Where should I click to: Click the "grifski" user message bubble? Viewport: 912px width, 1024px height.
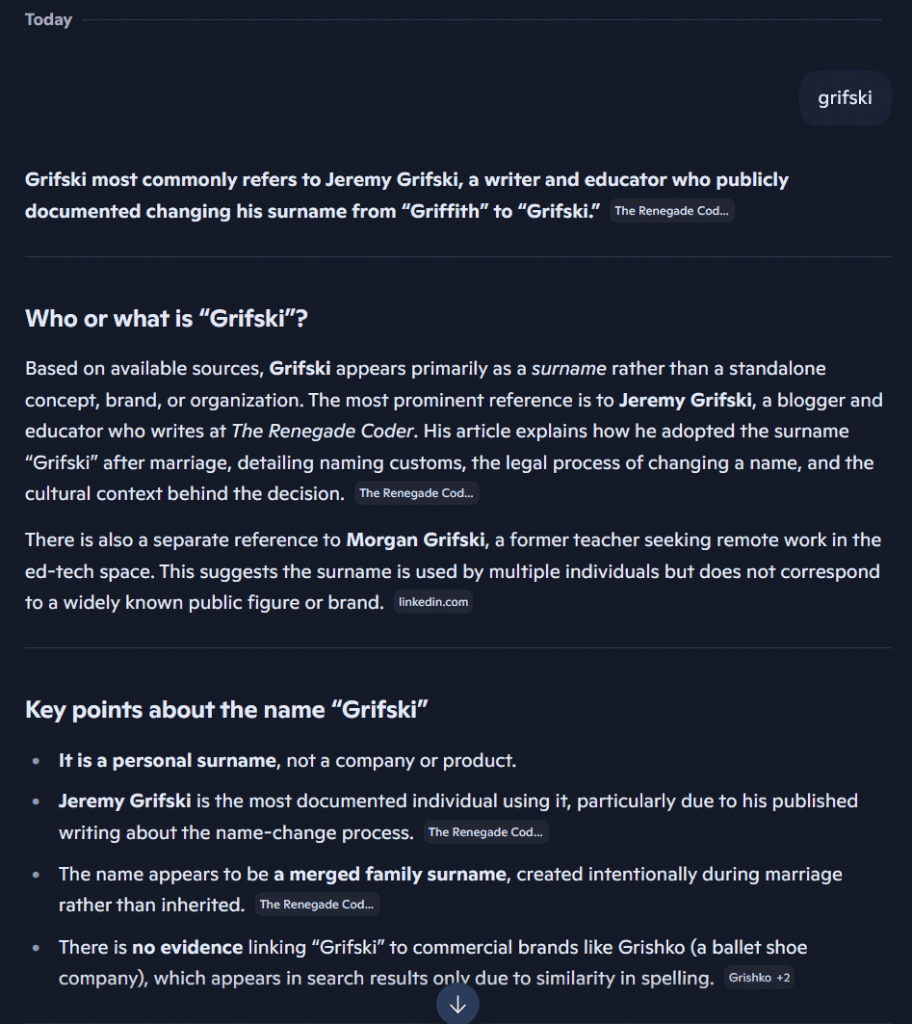pos(845,98)
